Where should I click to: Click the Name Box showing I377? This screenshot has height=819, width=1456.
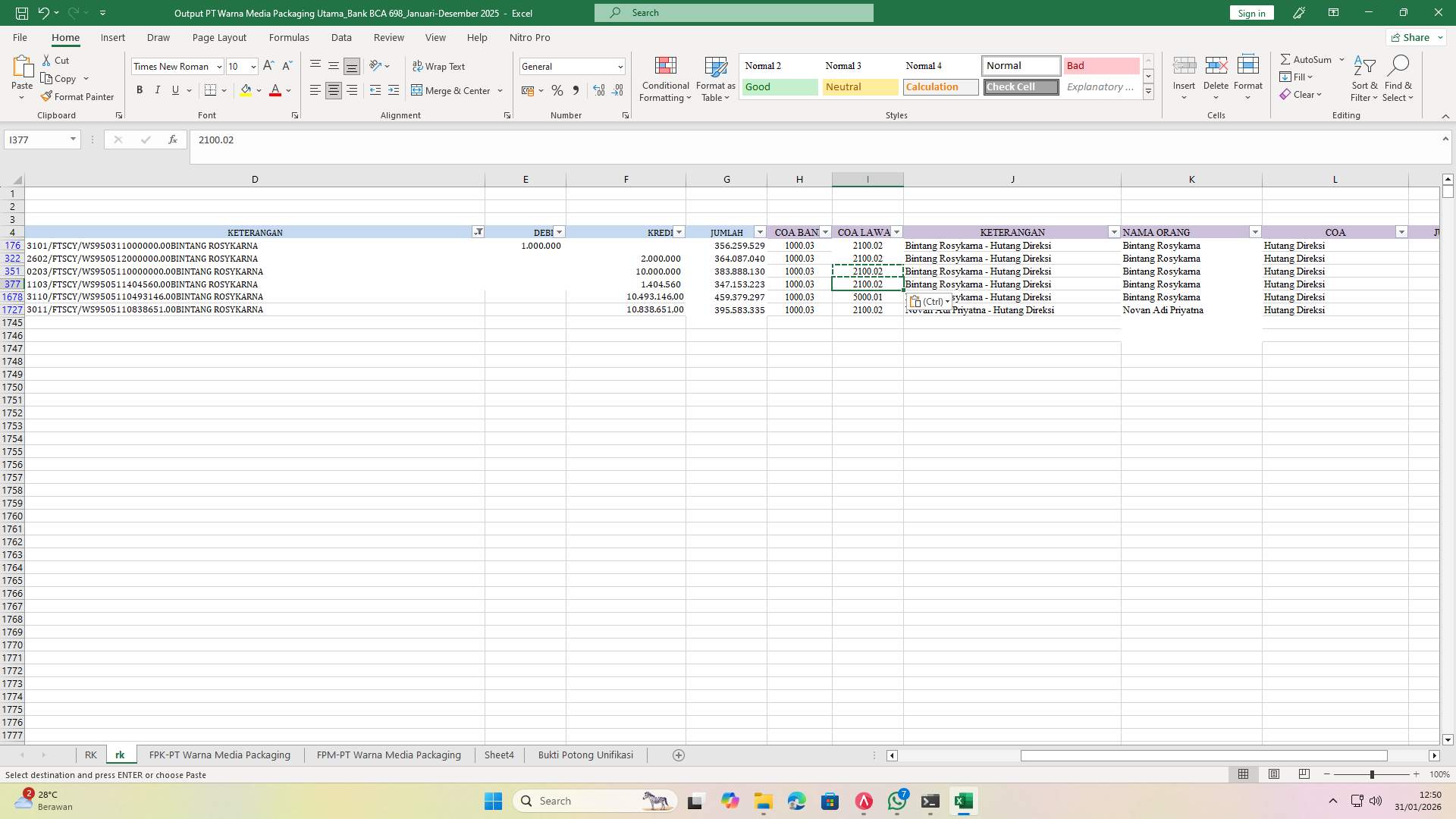coord(36,140)
